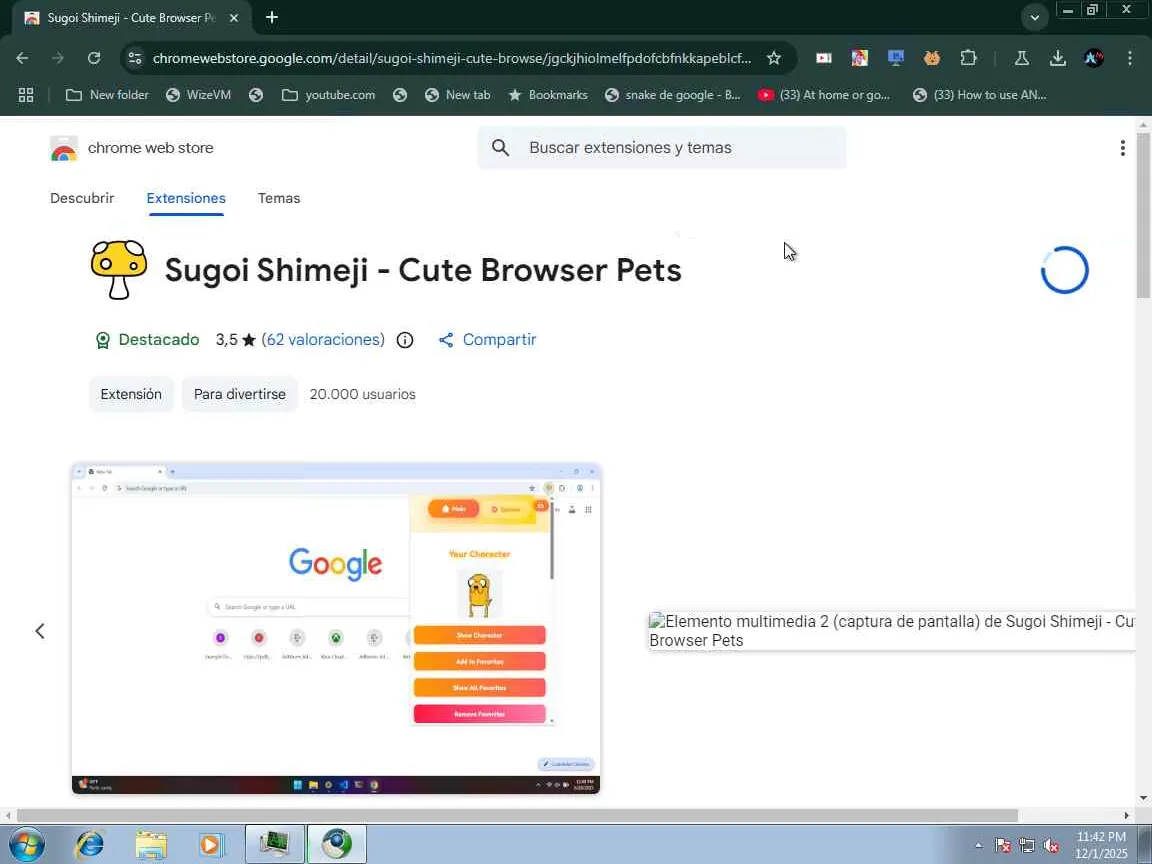Open the Elemento multimedia 2 image placeholder
The height and width of the screenshot is (864, 1152).
pos(891,631)
